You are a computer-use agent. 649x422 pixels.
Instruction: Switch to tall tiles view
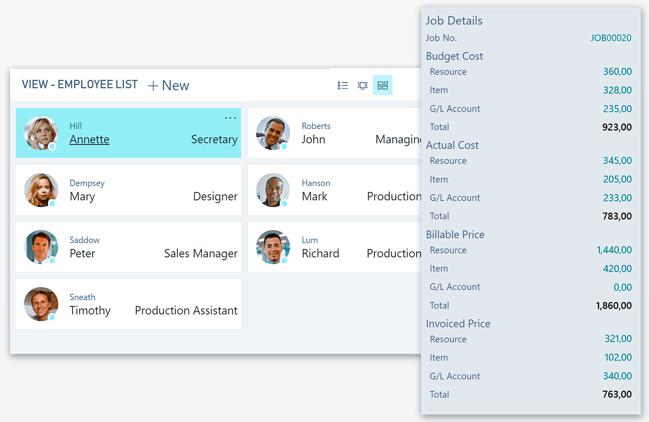(x=362, y=86)
